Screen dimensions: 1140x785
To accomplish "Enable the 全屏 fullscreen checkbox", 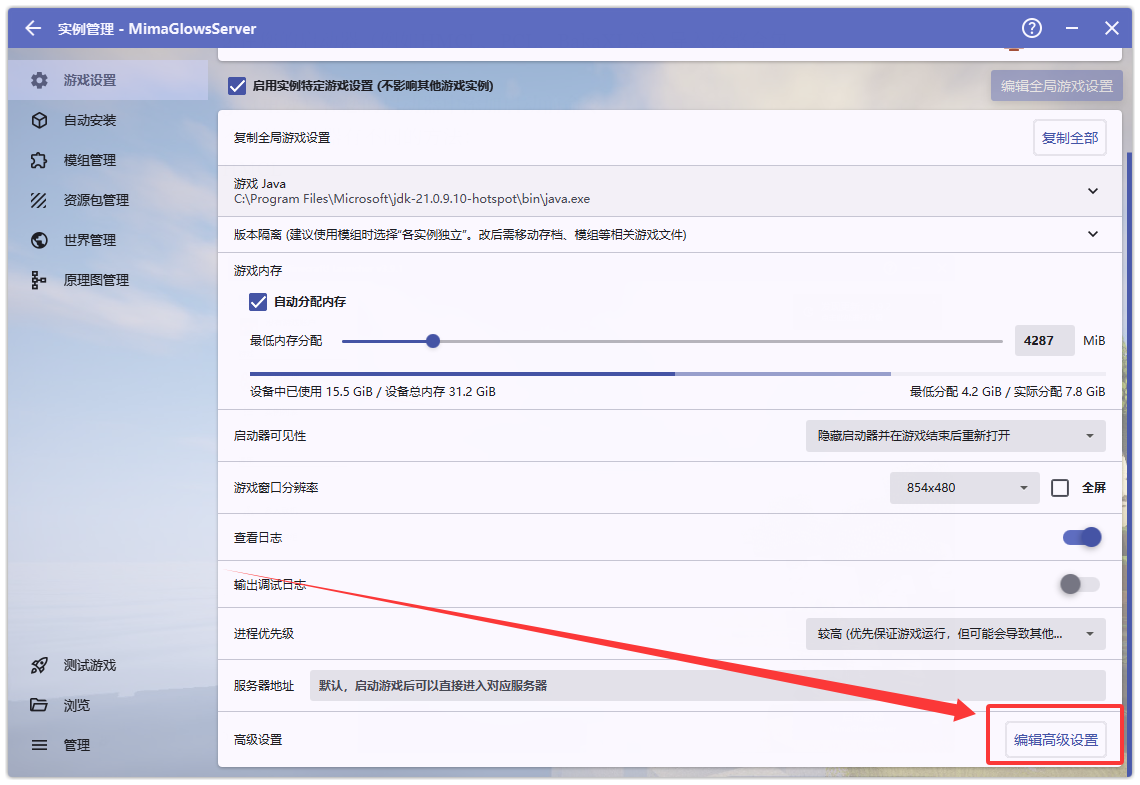I will pos(1060,488).
